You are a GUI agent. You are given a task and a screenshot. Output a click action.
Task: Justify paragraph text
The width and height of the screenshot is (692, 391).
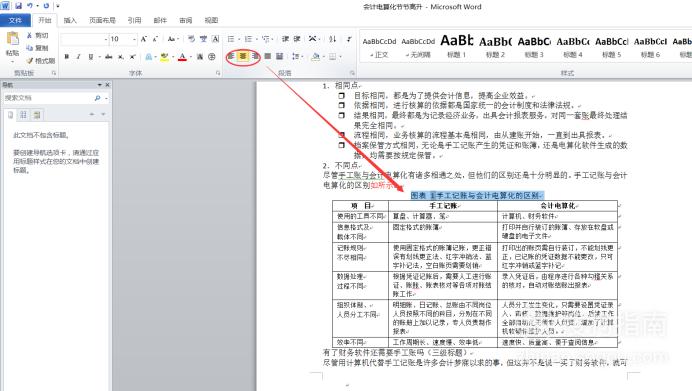tap(267, 56)
